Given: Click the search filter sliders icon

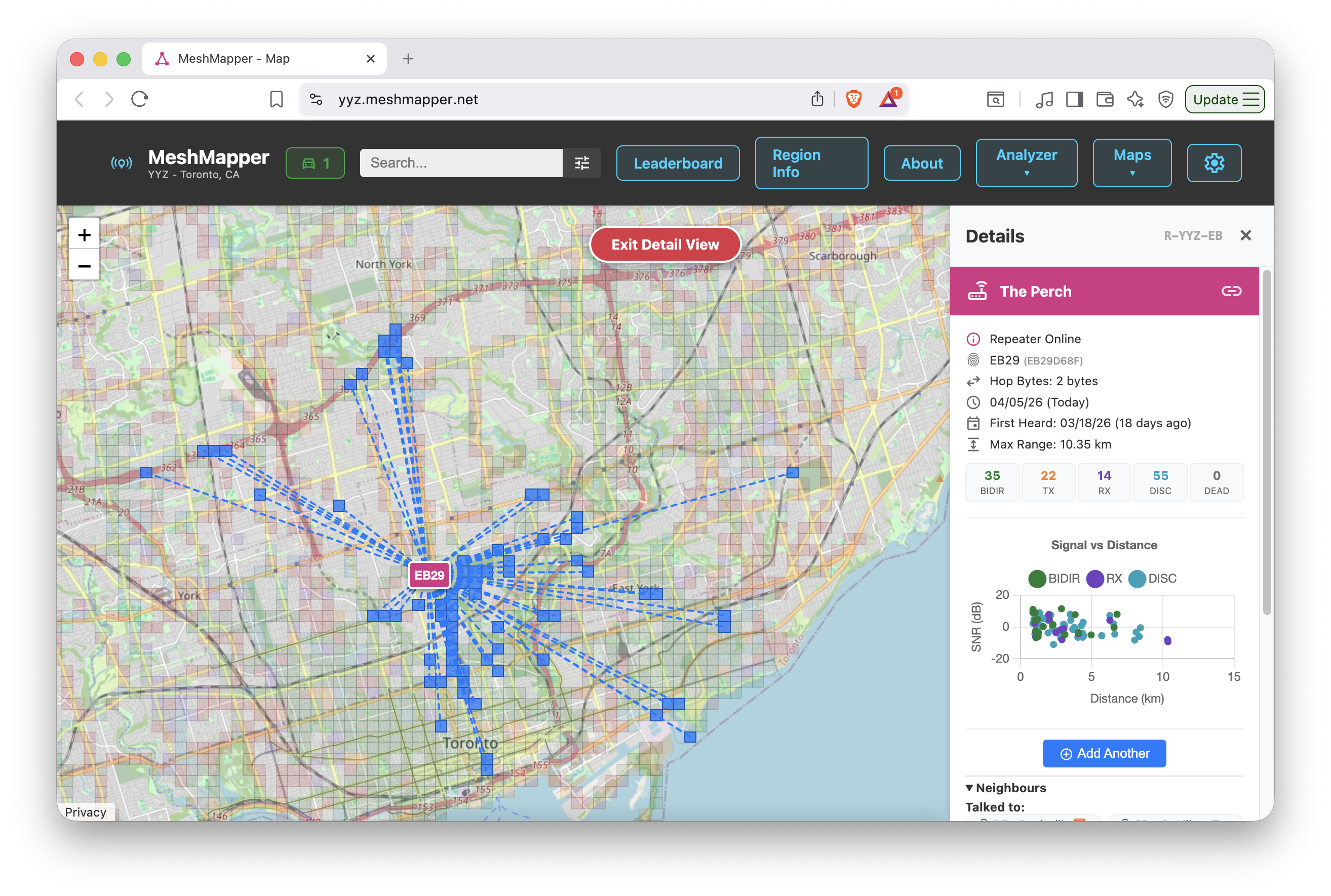Looking at the screenshot, I should [x=581, y=164].
